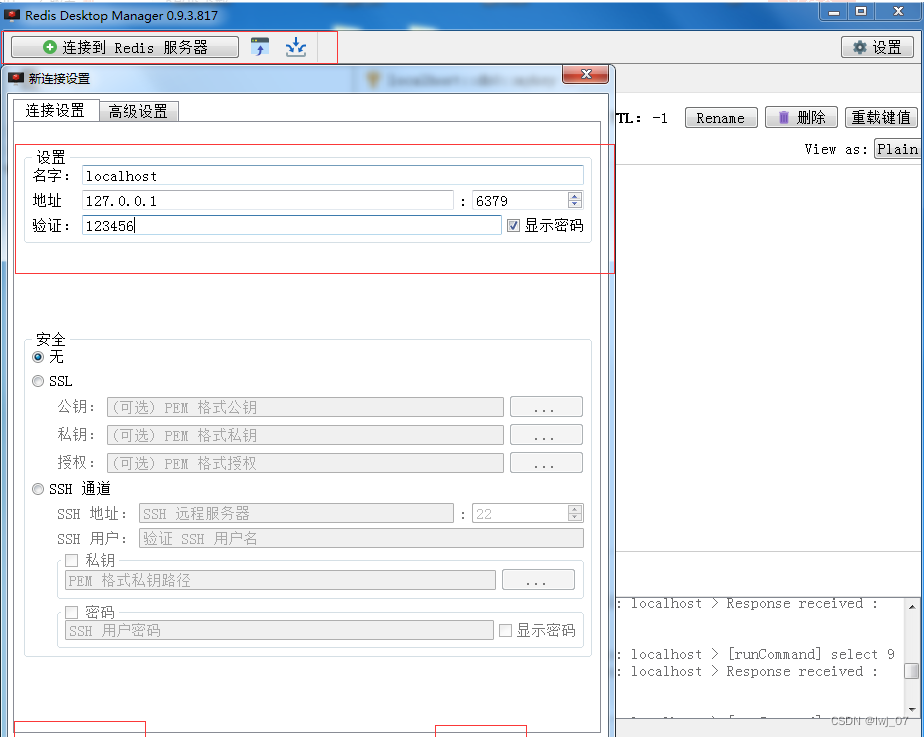This screenshot has height=737, width=924.
Task: Increase the Redis port with the up arrow
Action: pos(575,196)
